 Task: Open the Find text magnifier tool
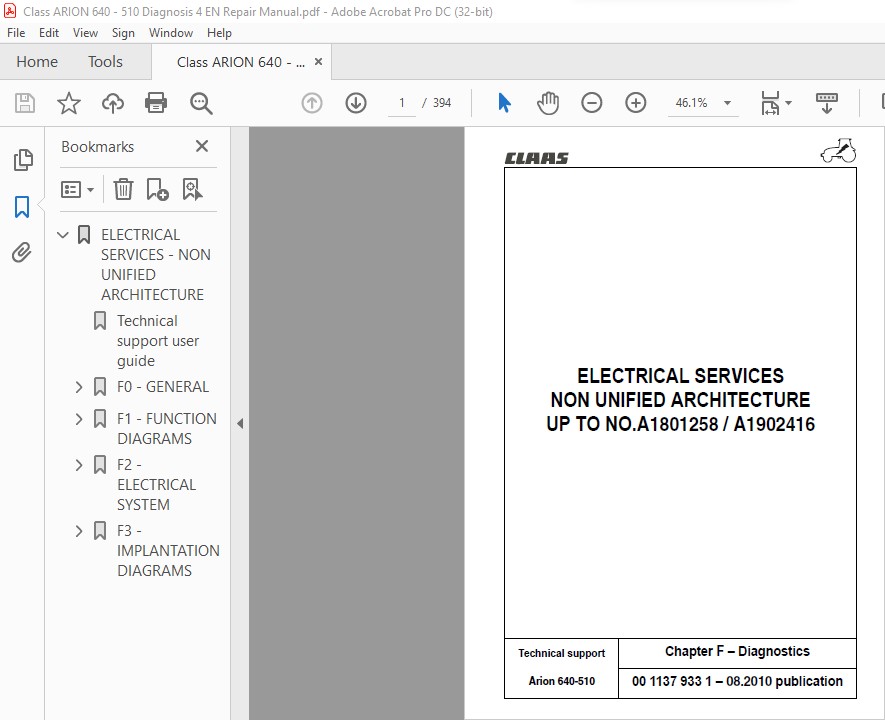pyautogui.click(x=201, y=104)
